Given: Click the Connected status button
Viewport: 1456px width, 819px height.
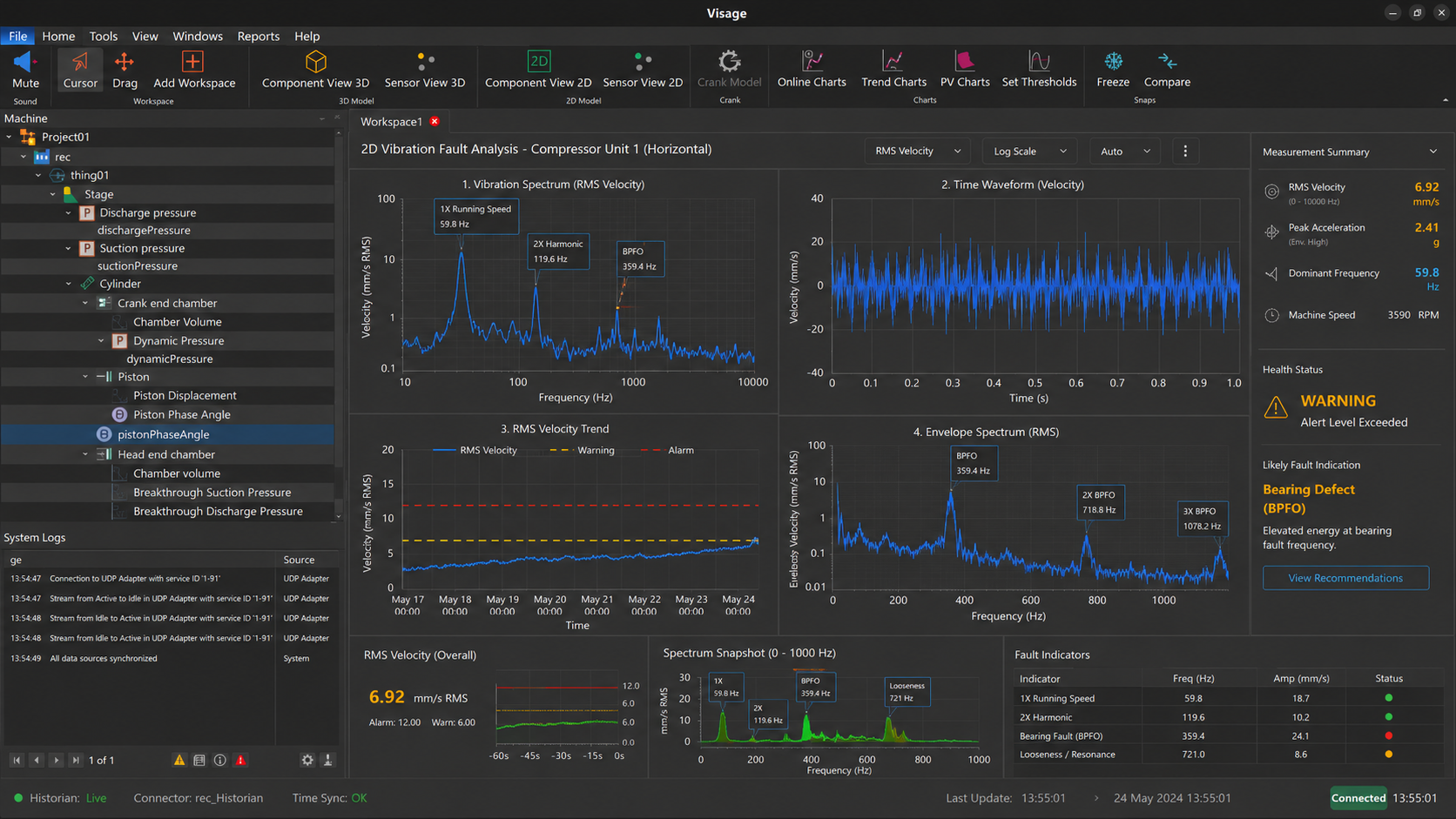Looking at the screenshot, I should (1358, 798).
